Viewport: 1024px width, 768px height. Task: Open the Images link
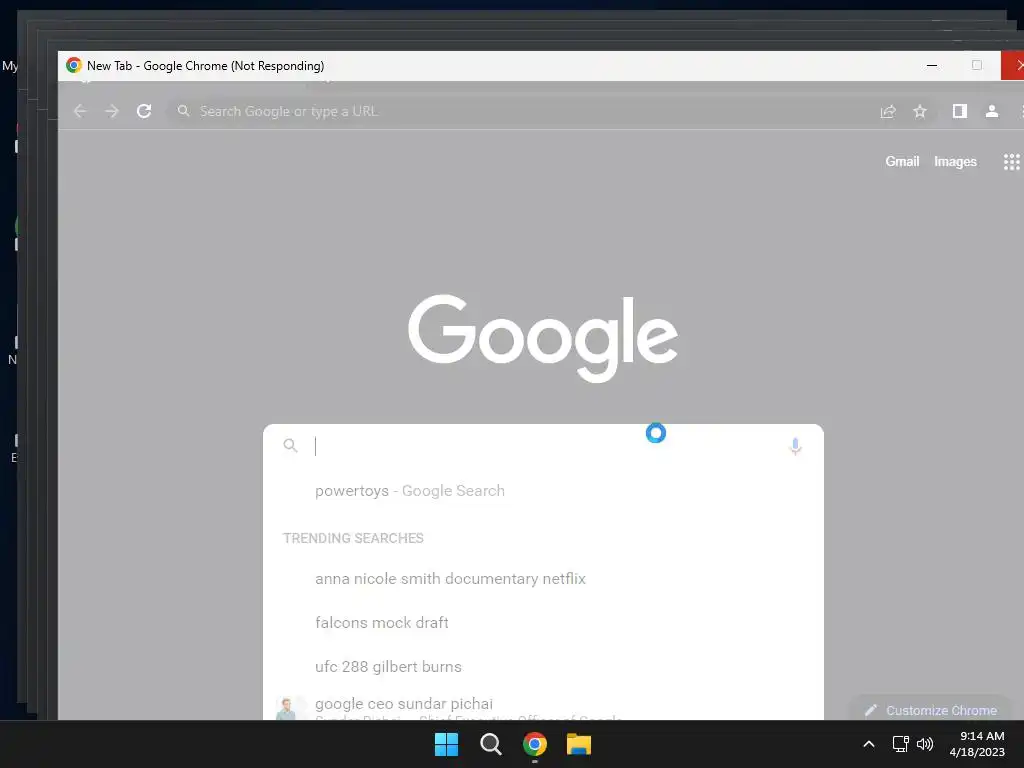coord(955,161)
